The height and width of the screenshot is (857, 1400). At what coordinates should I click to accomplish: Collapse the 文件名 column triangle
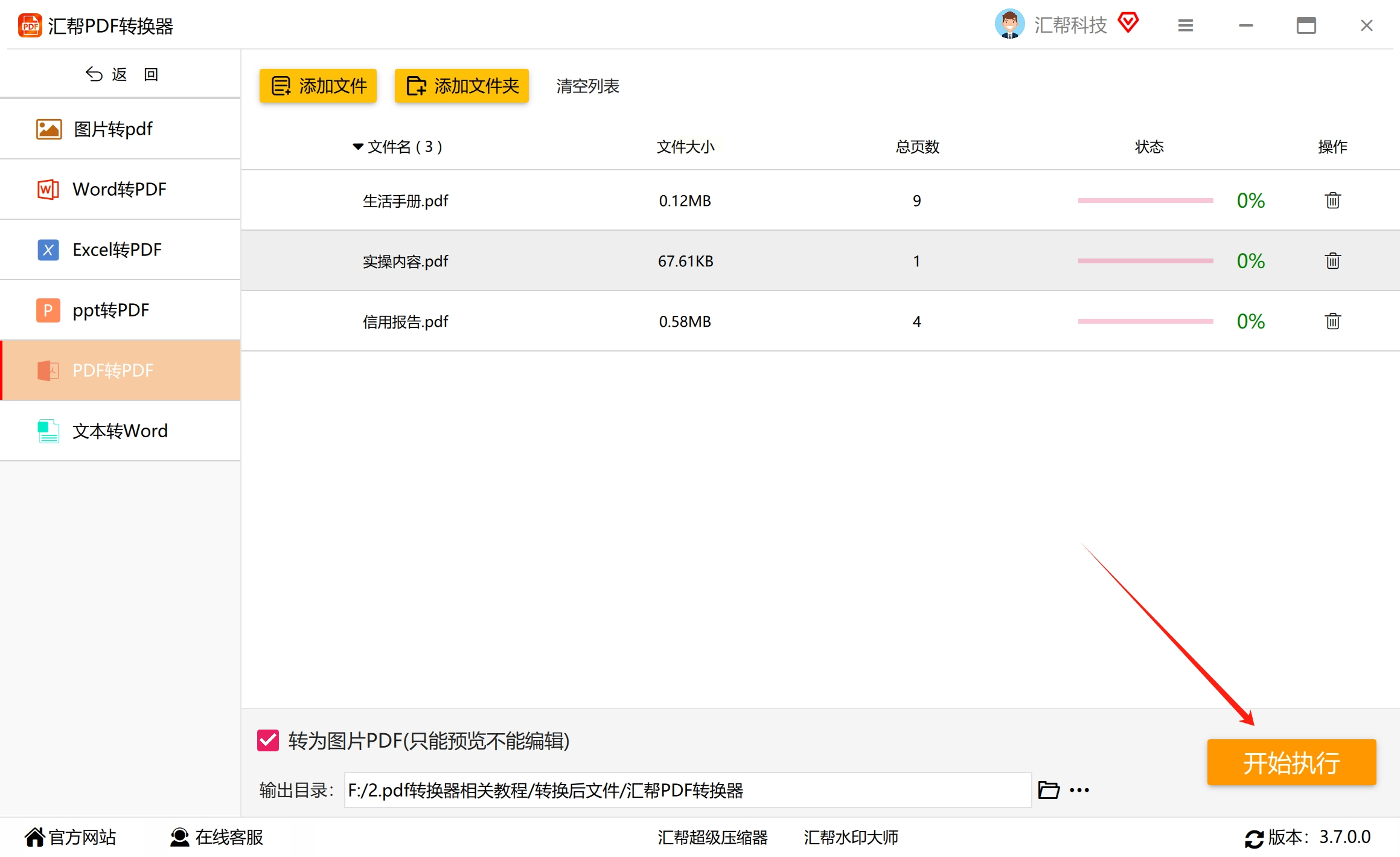pos(357,147)
